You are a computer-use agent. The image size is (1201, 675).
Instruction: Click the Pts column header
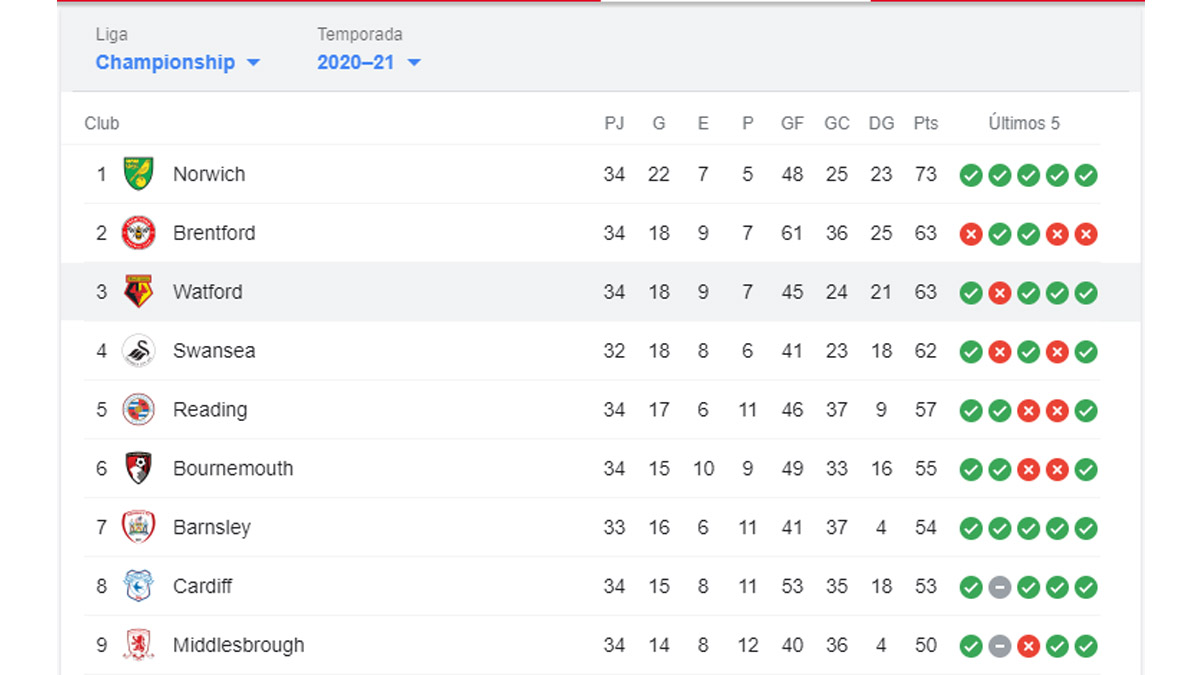pyautogui.click(x=926, y=123)
